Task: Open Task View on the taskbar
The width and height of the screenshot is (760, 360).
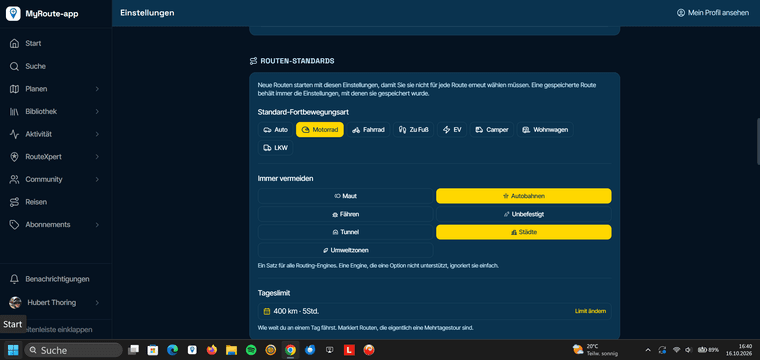Action: pyautogui.click(x=133, y=350)
